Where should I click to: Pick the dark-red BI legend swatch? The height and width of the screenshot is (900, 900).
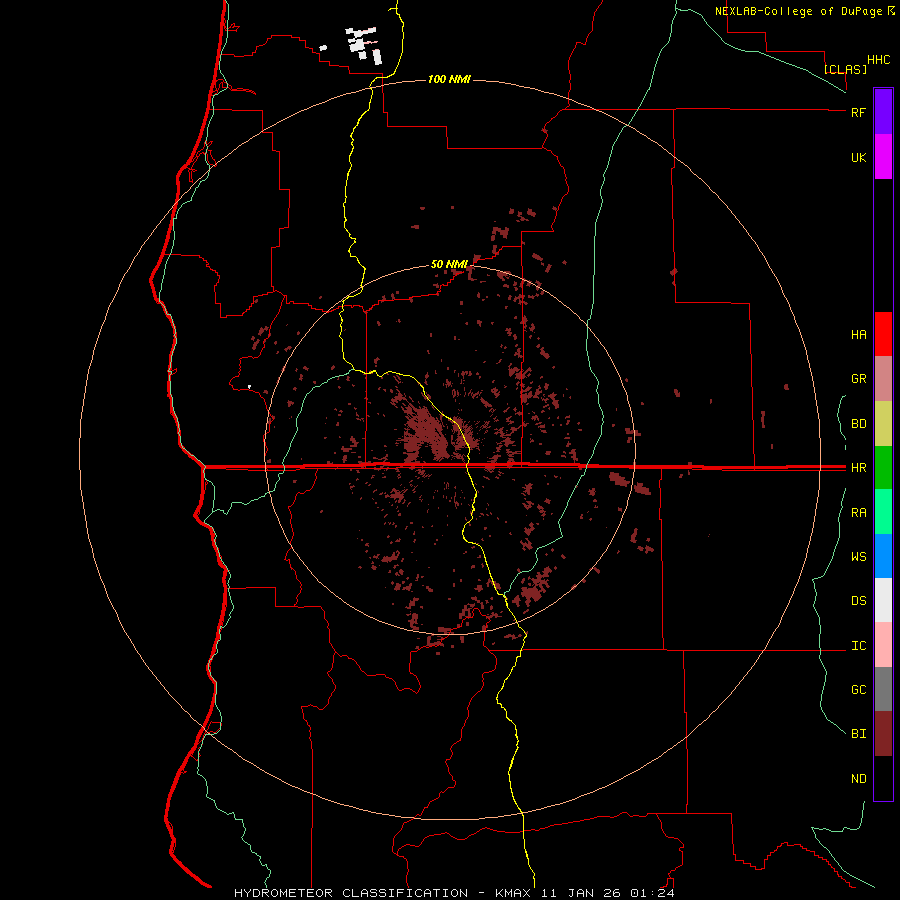[x=883, y=734]
